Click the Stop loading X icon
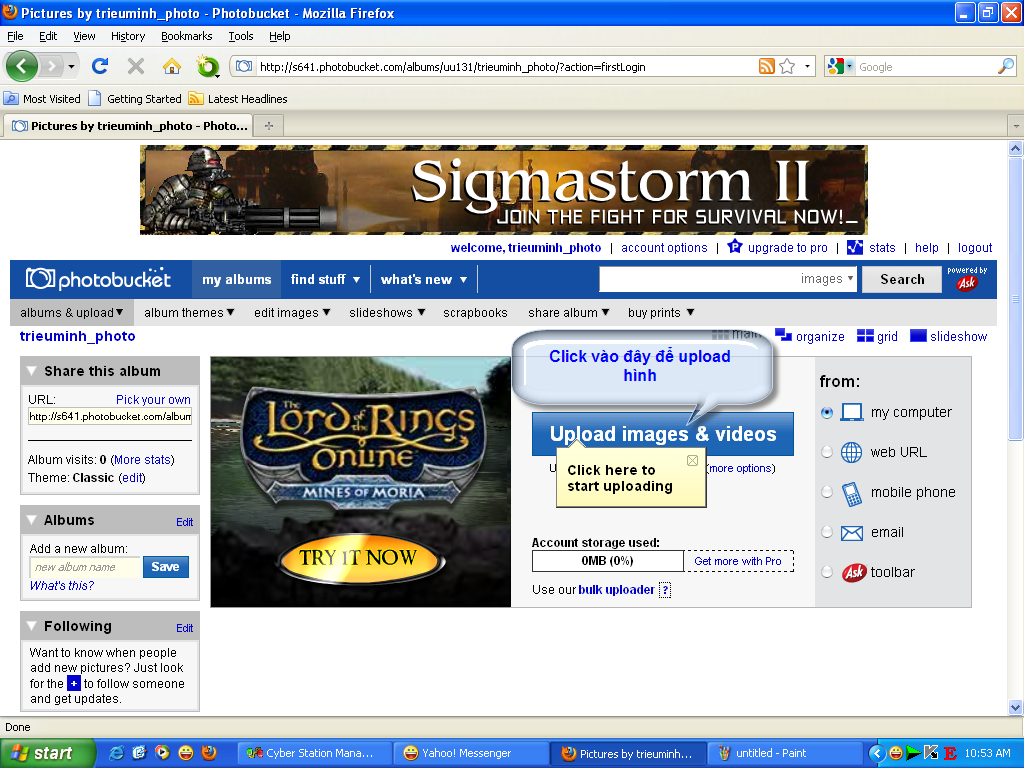Image resolution: width=1024 pixels, height=768 pixels. pos(136,66)
